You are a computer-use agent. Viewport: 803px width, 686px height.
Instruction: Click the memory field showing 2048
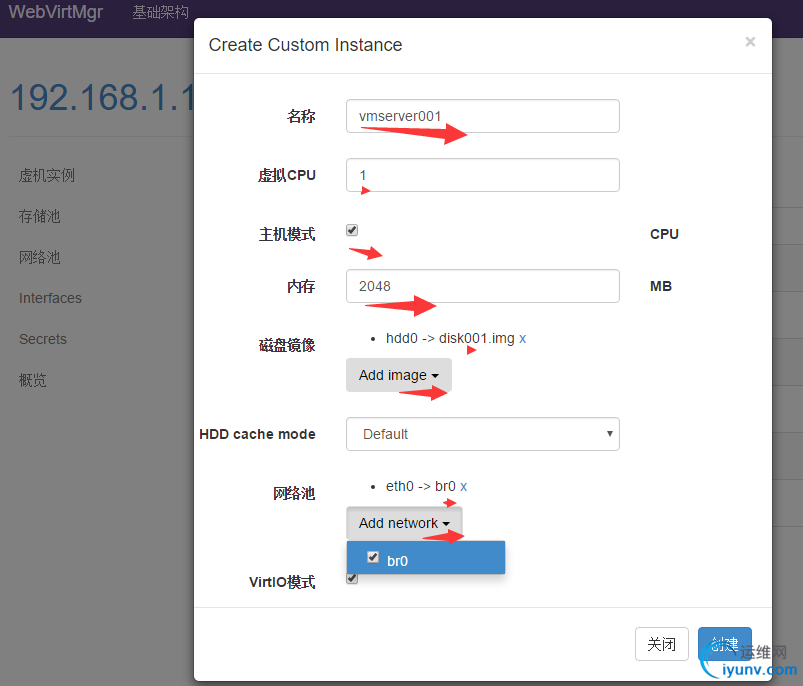pyautogui.click(x=482, y=286)
